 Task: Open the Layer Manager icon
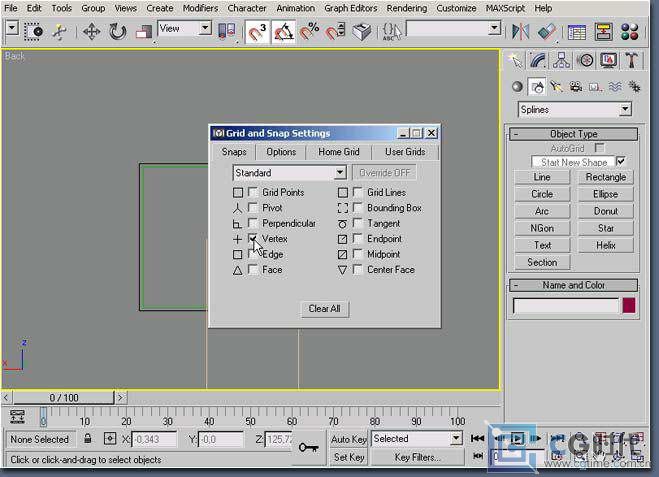[577, 32]
